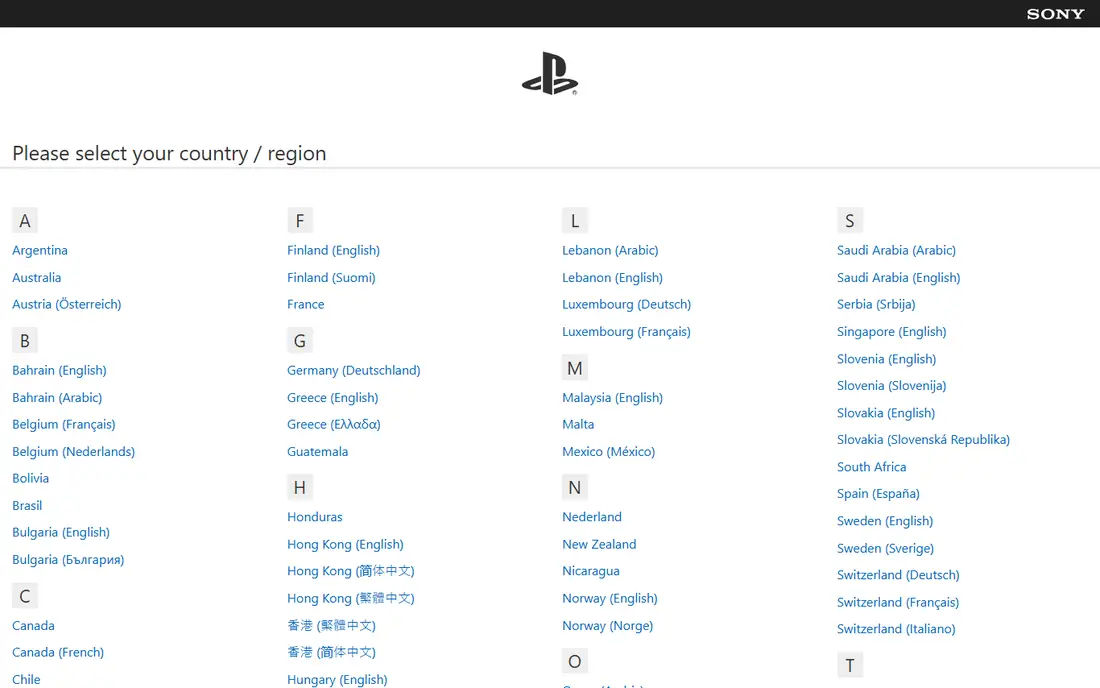
Task: Choose Saudi Arabia (English)
Action: coord(899,278)
